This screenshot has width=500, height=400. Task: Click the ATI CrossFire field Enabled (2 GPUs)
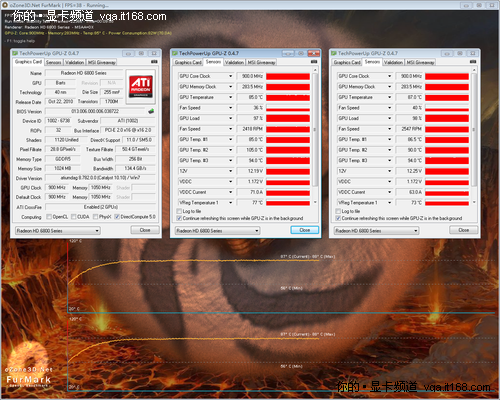(100, 207)
